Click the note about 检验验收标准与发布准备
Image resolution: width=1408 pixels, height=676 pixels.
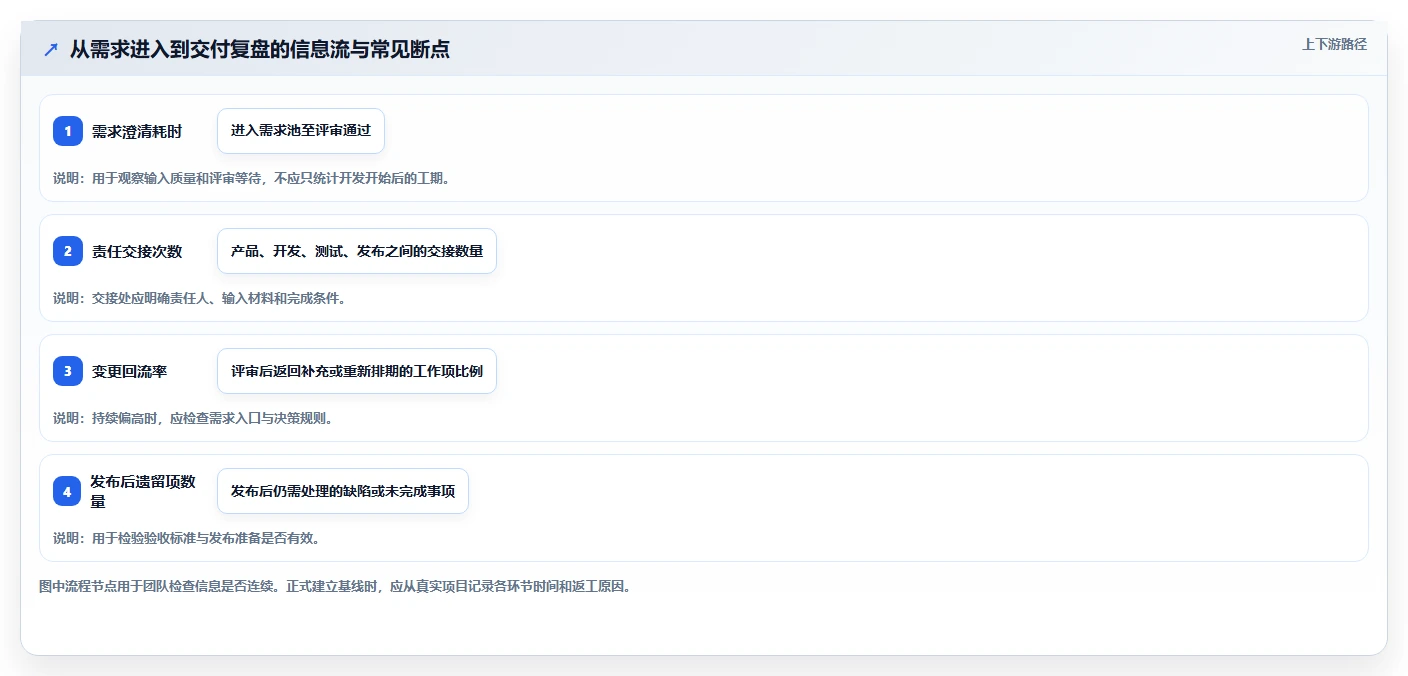[186, 538]
